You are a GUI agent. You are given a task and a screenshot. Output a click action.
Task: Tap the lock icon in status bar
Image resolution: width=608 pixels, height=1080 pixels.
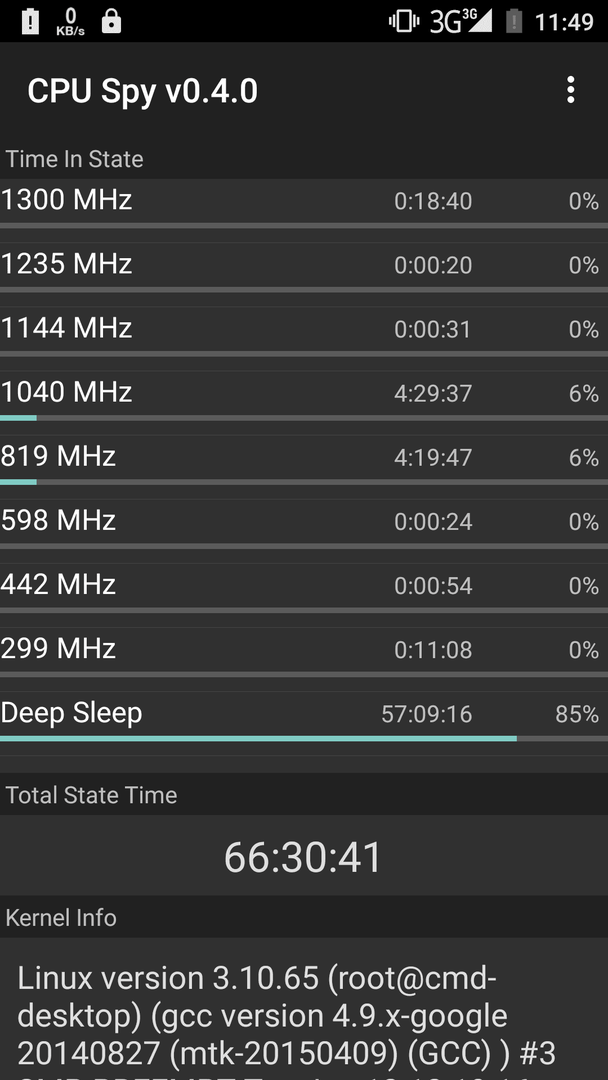(111, 21)
